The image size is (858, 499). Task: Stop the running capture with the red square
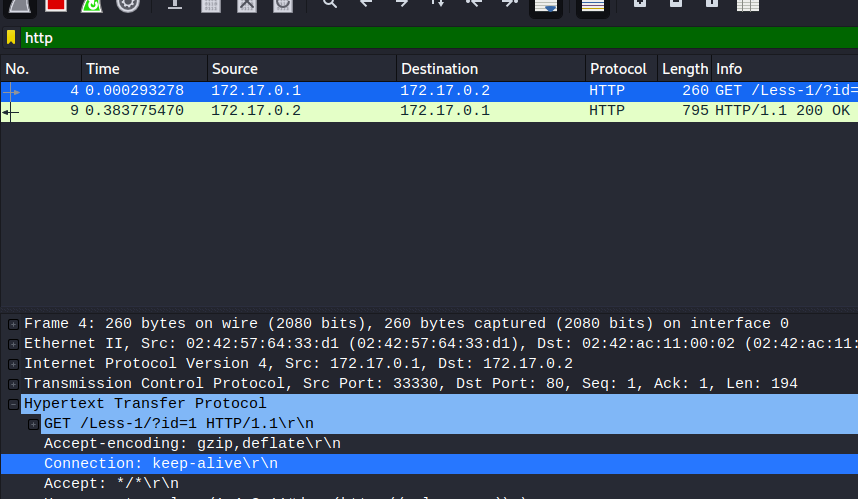pos(56,5)
